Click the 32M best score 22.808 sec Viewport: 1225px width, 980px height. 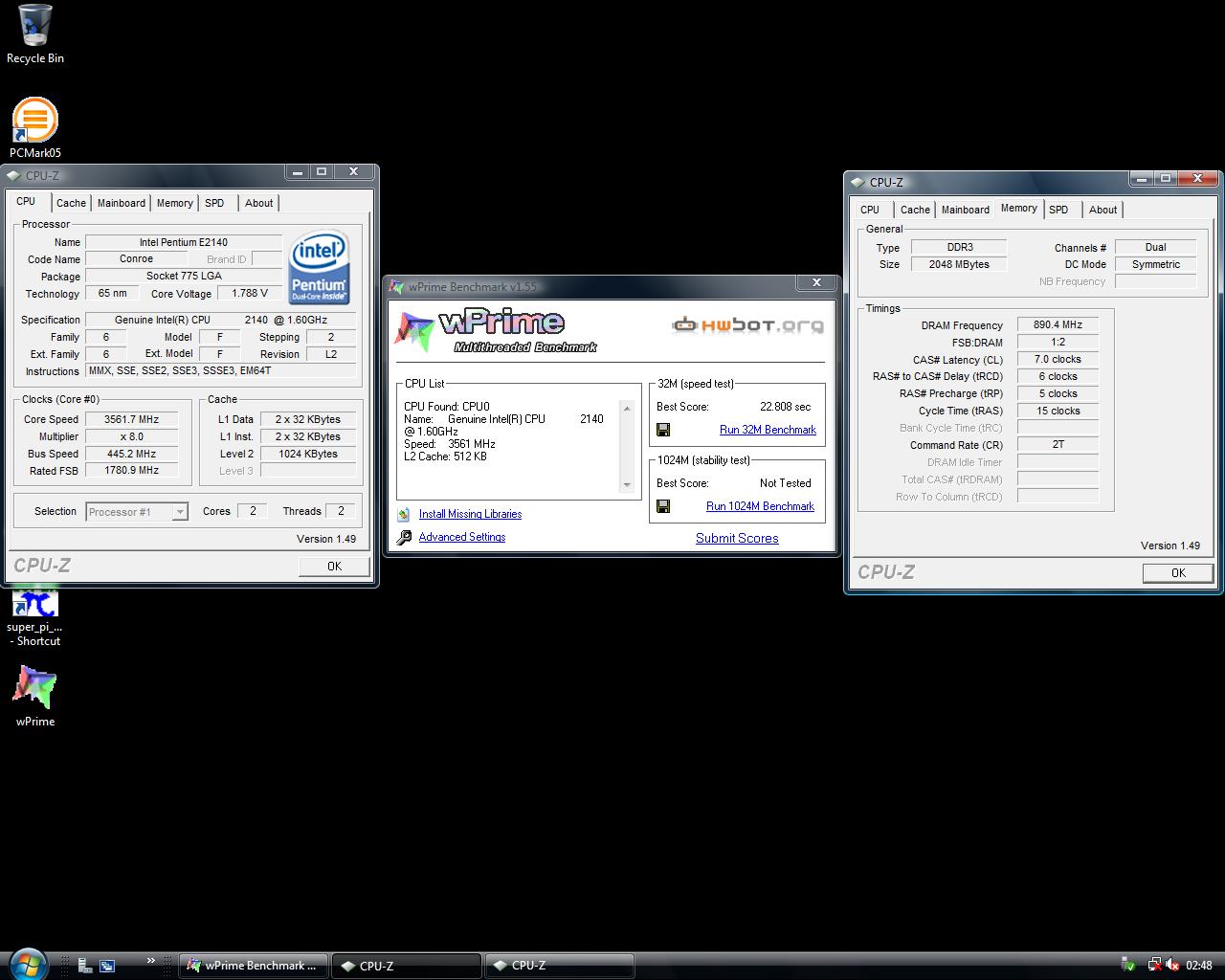(x=785, y=407)
